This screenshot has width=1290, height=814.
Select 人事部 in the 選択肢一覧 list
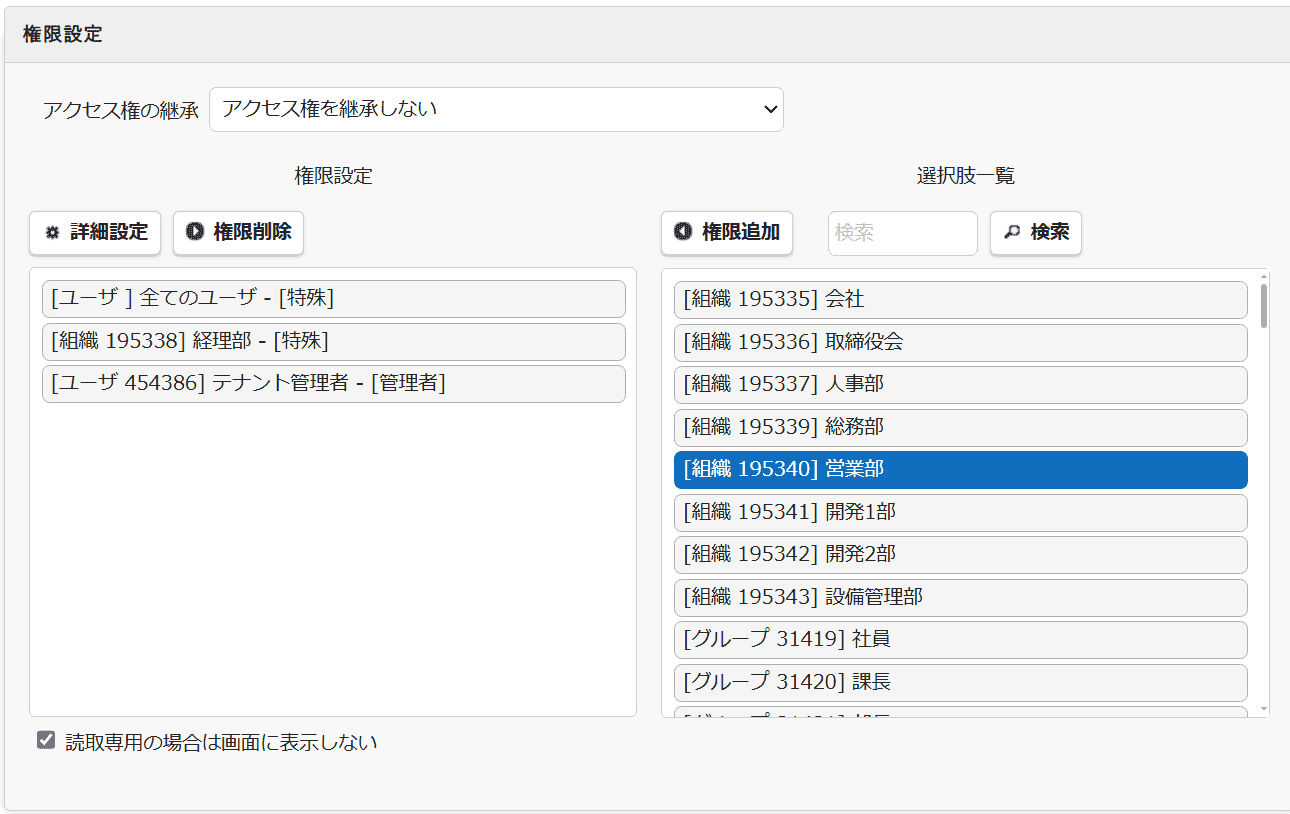tap(960, 384)
